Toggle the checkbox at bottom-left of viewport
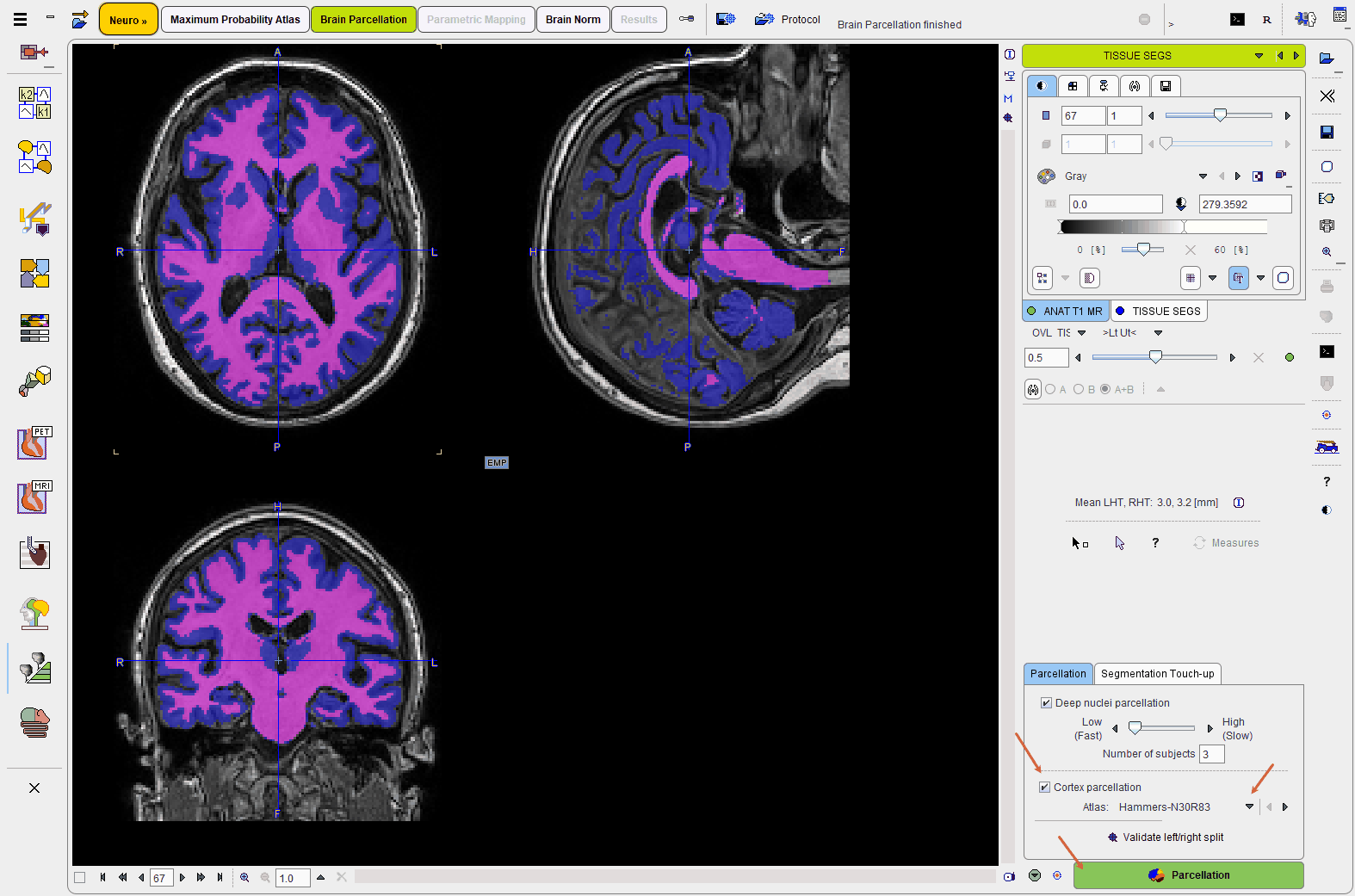 (x=80, y=877)
